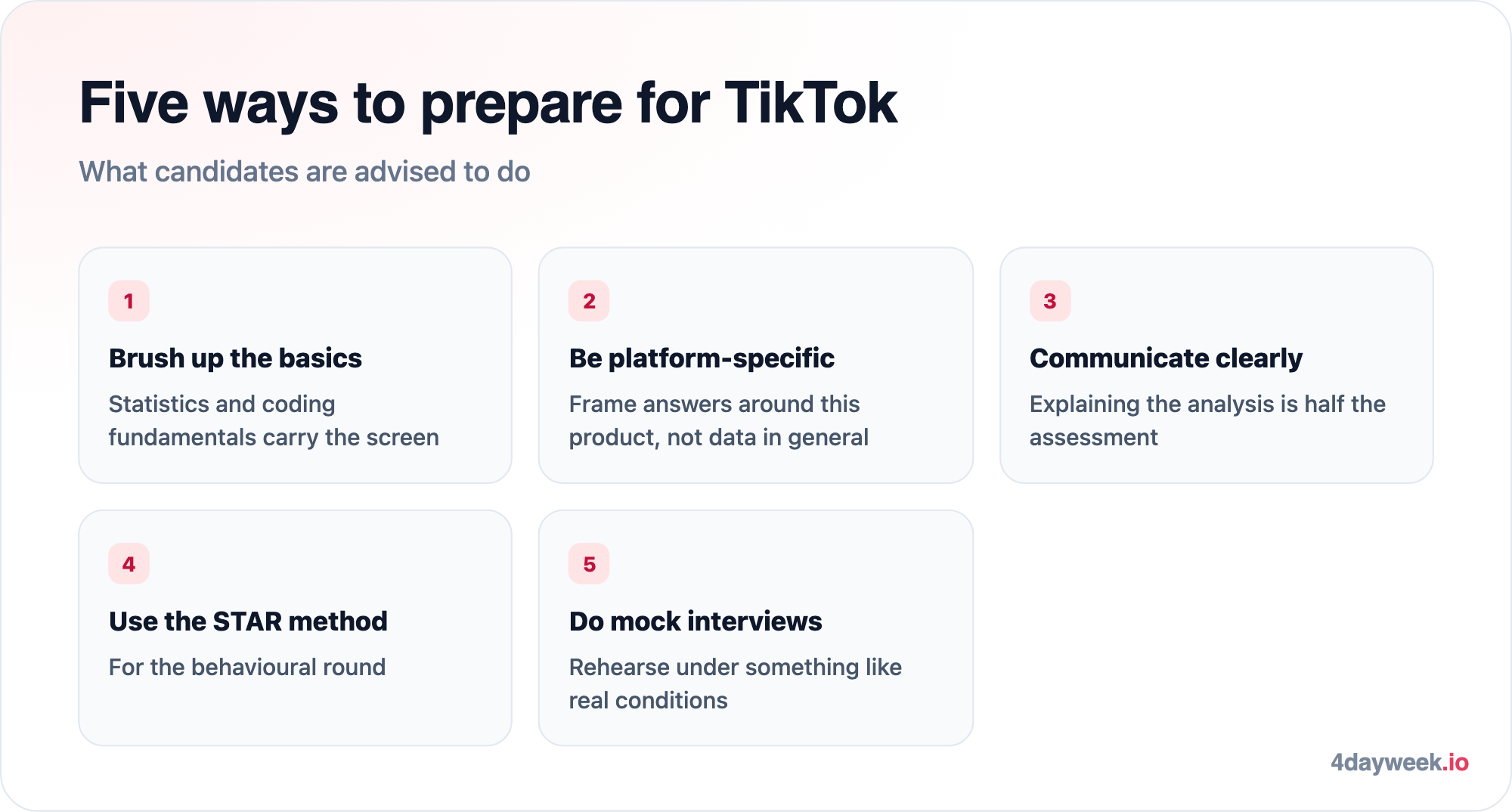Image resolution: width=1512 pixels, height=812 pixels.
Task: Click the 'Rehearse under something like real conditions' text
Action: (x=735, y=683)
